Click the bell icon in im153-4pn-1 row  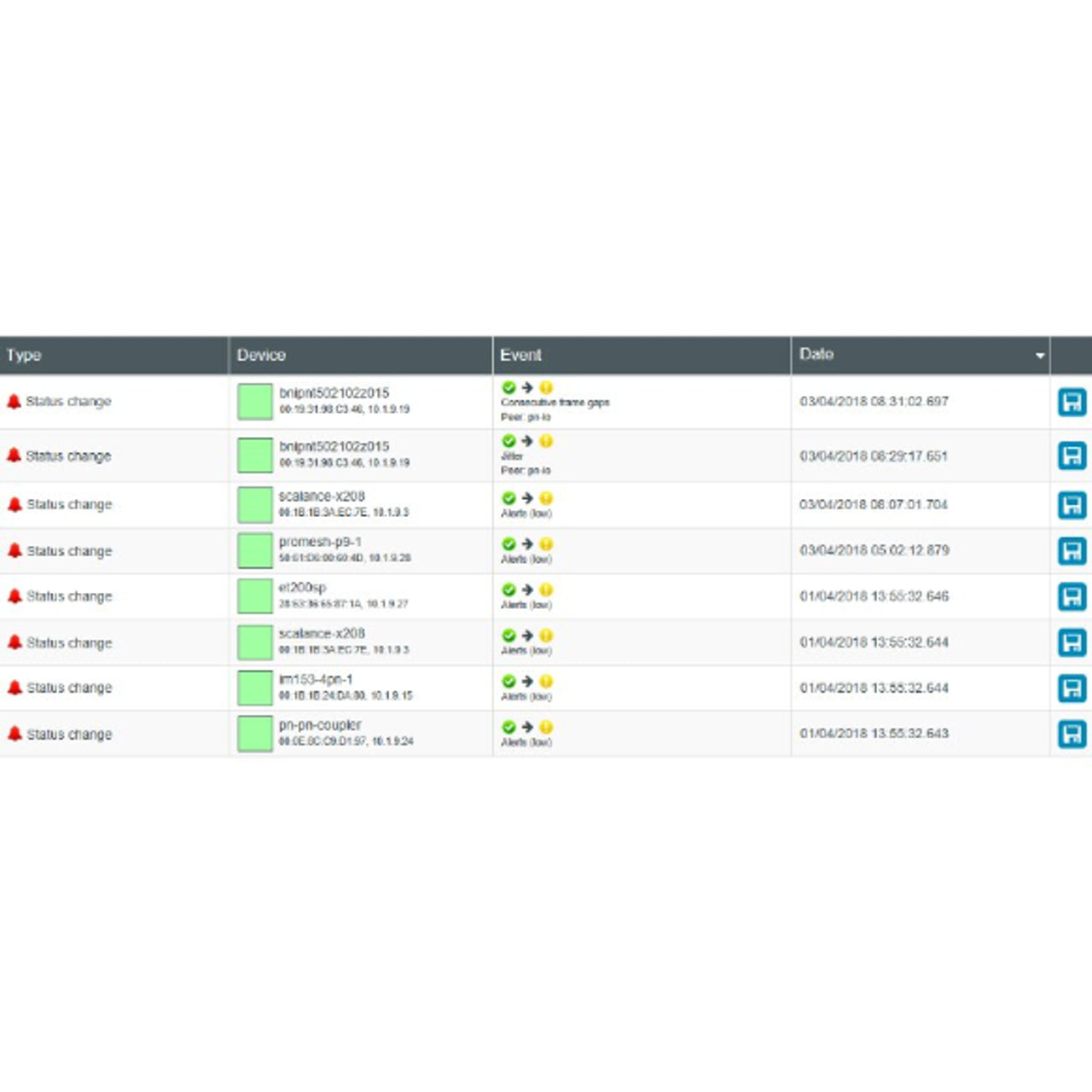(15, 687)
